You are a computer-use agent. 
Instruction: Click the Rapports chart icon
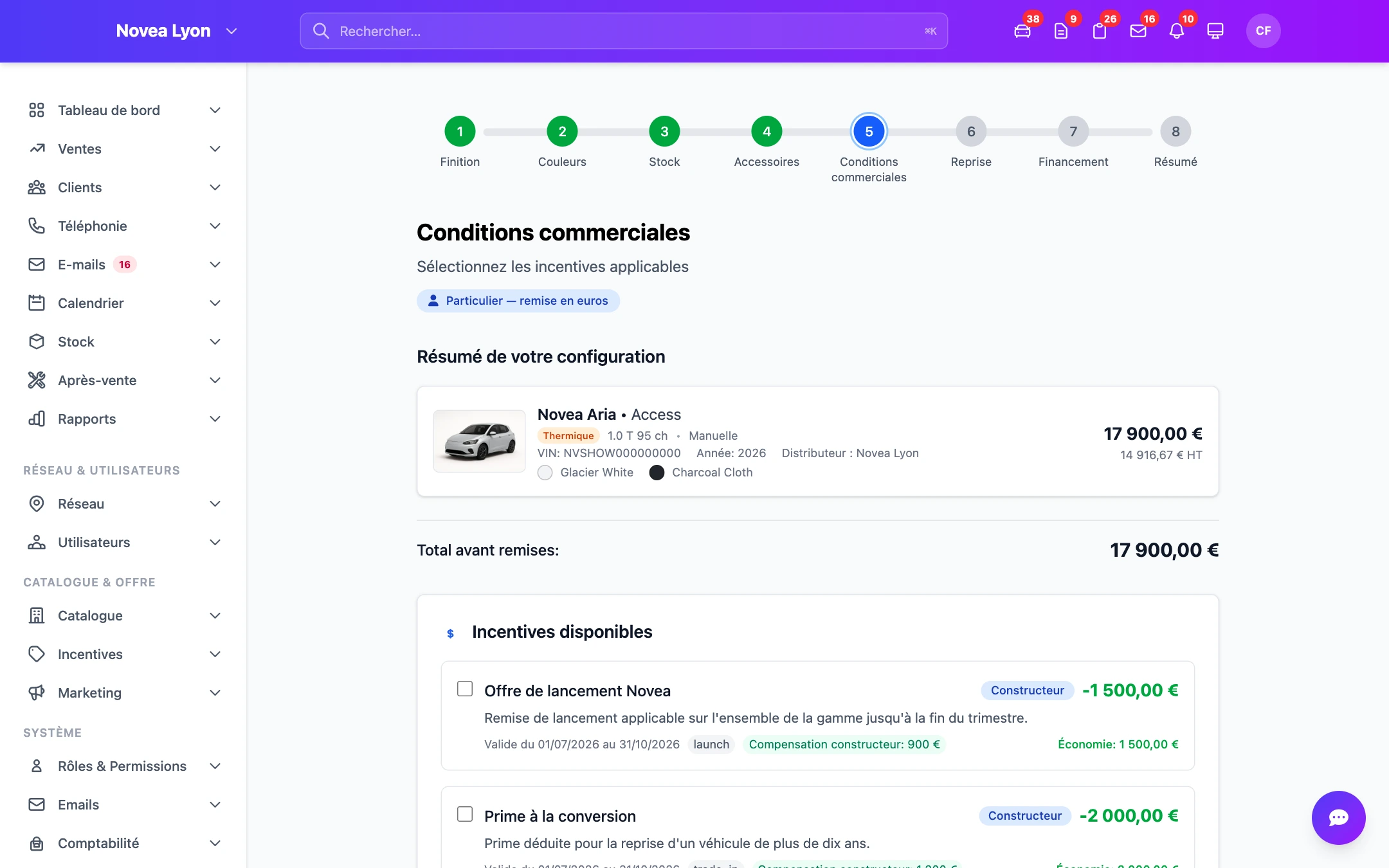click(37, 419)
